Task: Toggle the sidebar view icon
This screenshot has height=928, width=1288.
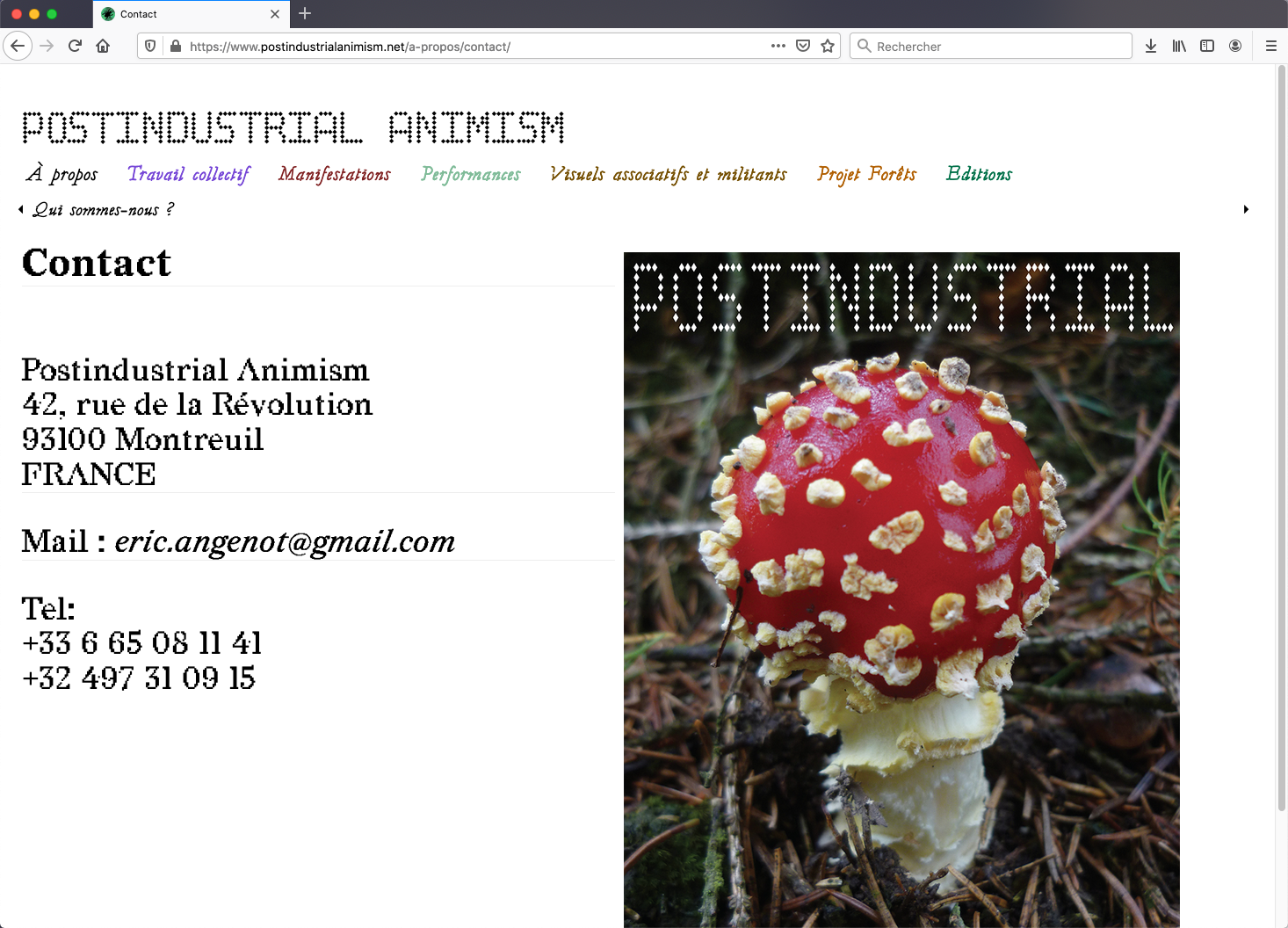Action: [x=1207, y=46]
